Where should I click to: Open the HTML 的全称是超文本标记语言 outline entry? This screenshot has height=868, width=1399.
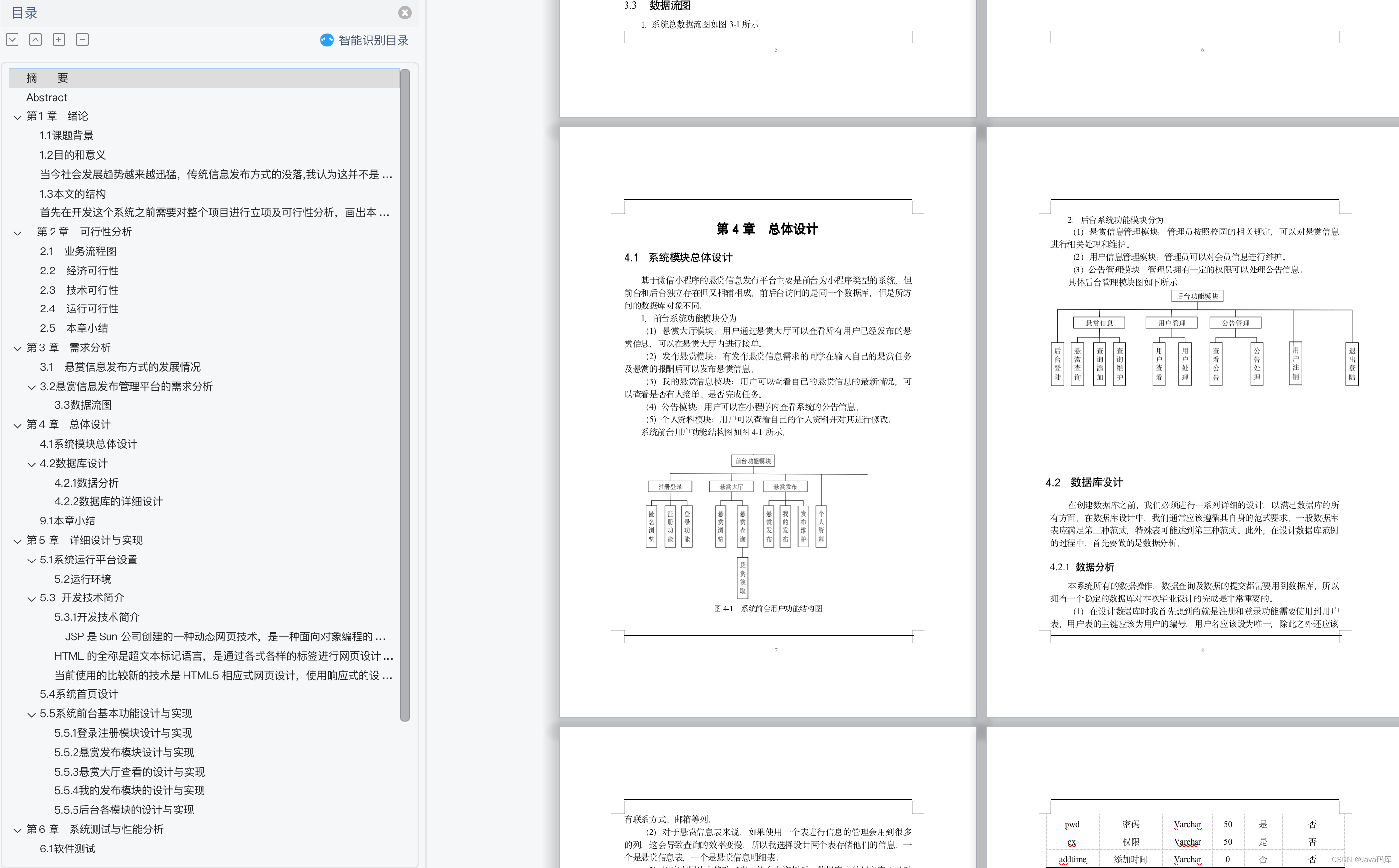click(x=224, y=656)
